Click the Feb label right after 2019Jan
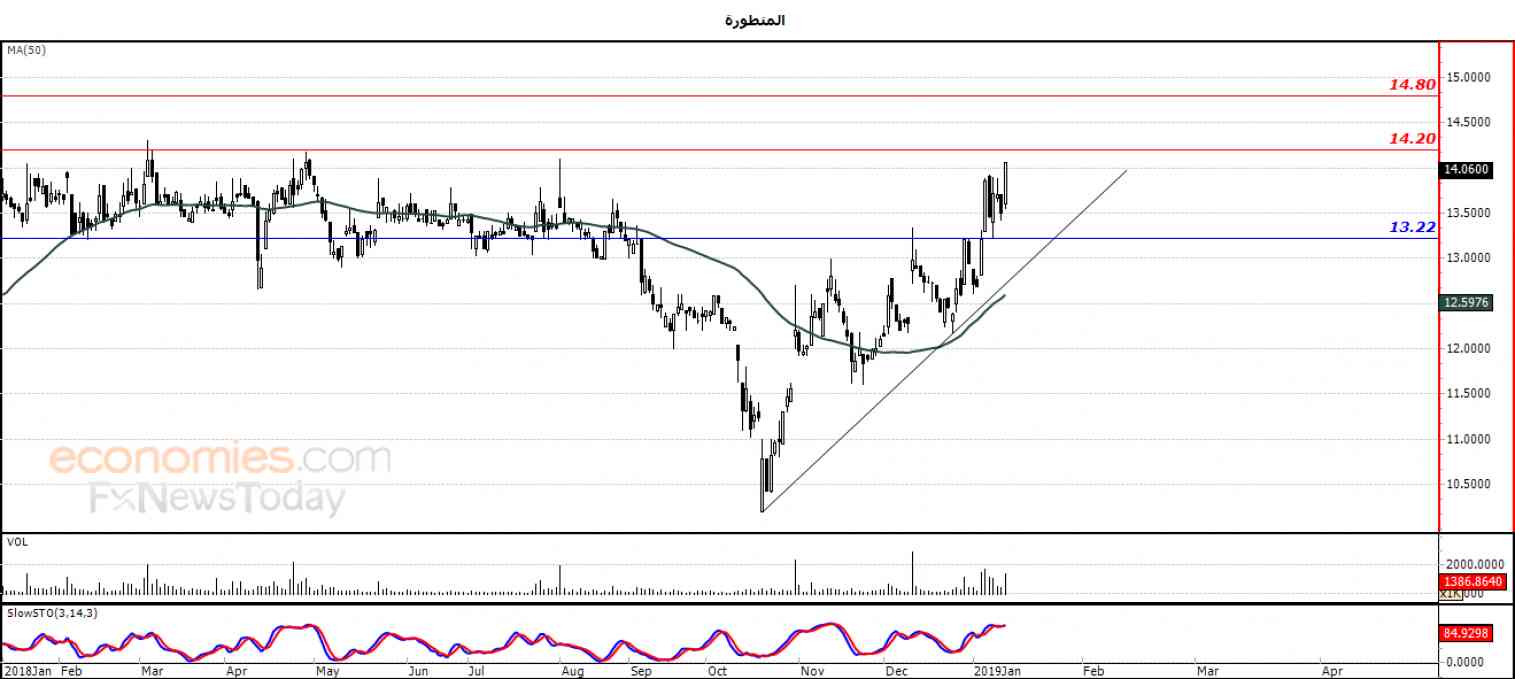Viewport: 1515px width, 679px height. pyautogui.click(x=1094, y=672)
